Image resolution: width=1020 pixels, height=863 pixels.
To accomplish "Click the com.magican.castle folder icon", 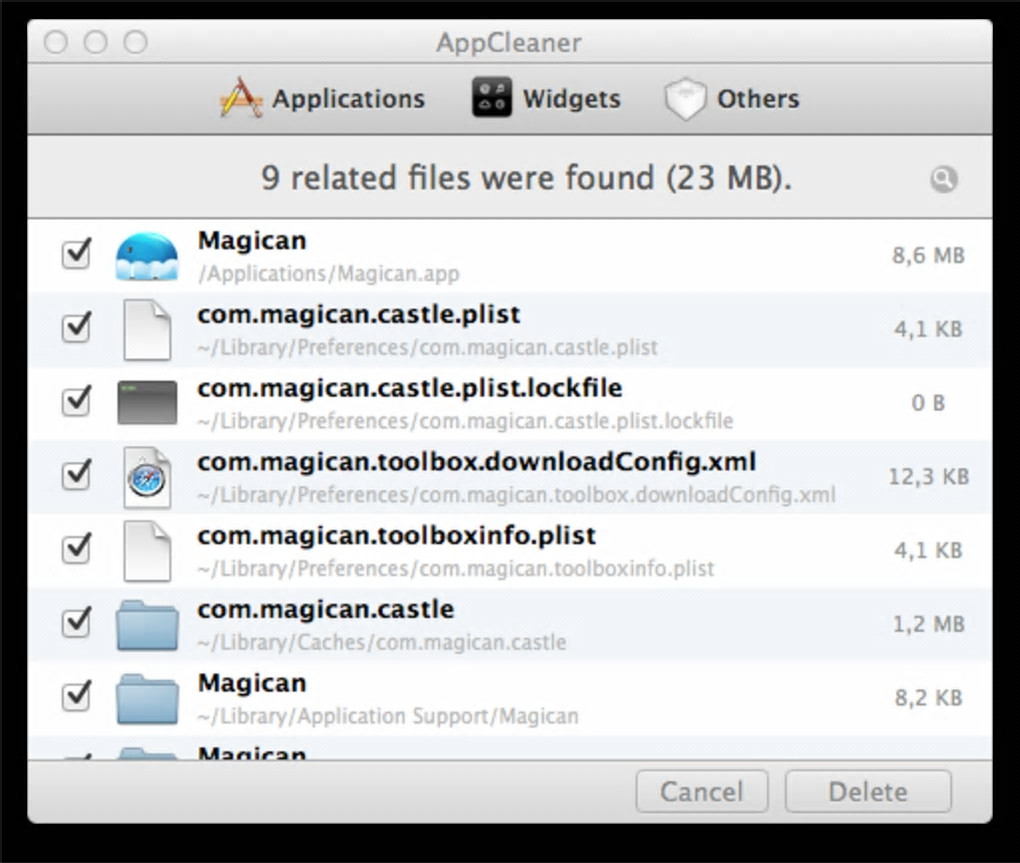I will coord(147,625).
